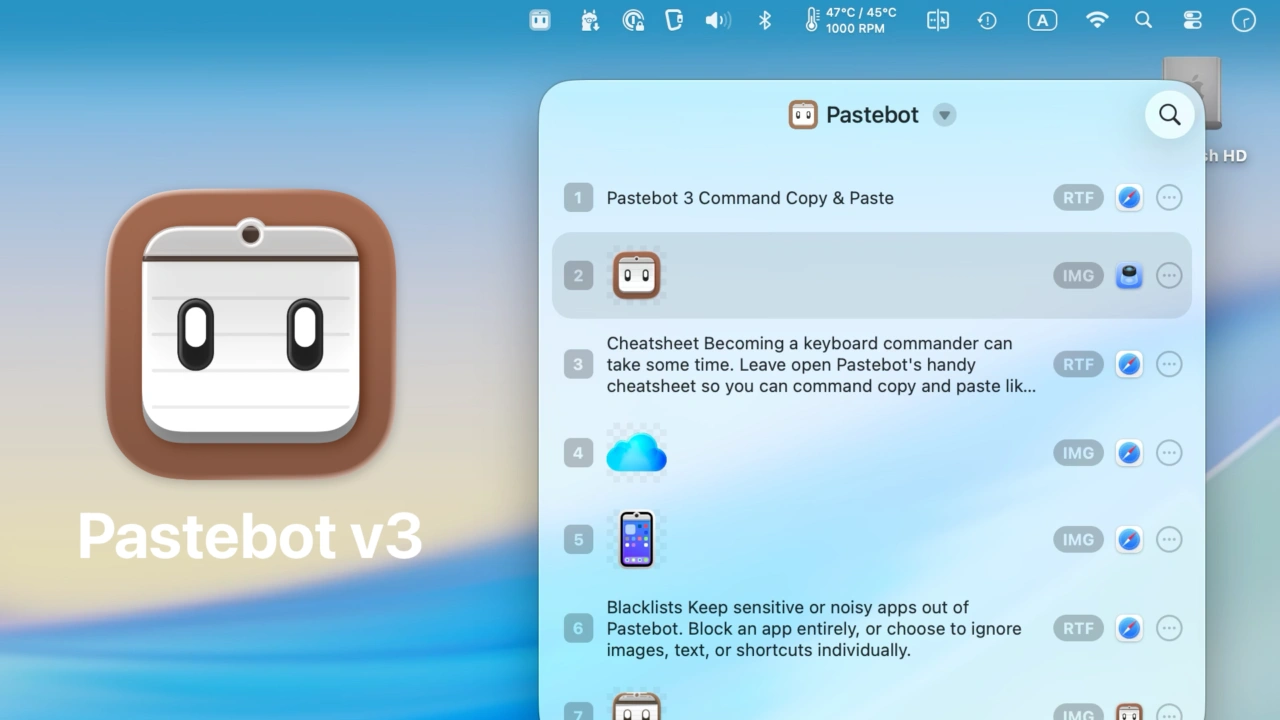Image resolution: width=1280 pixels, height=720 pixels.
Task: Click the Time Machine history menu bar icon
Action: pyautogui.click(x=987, y=20)
